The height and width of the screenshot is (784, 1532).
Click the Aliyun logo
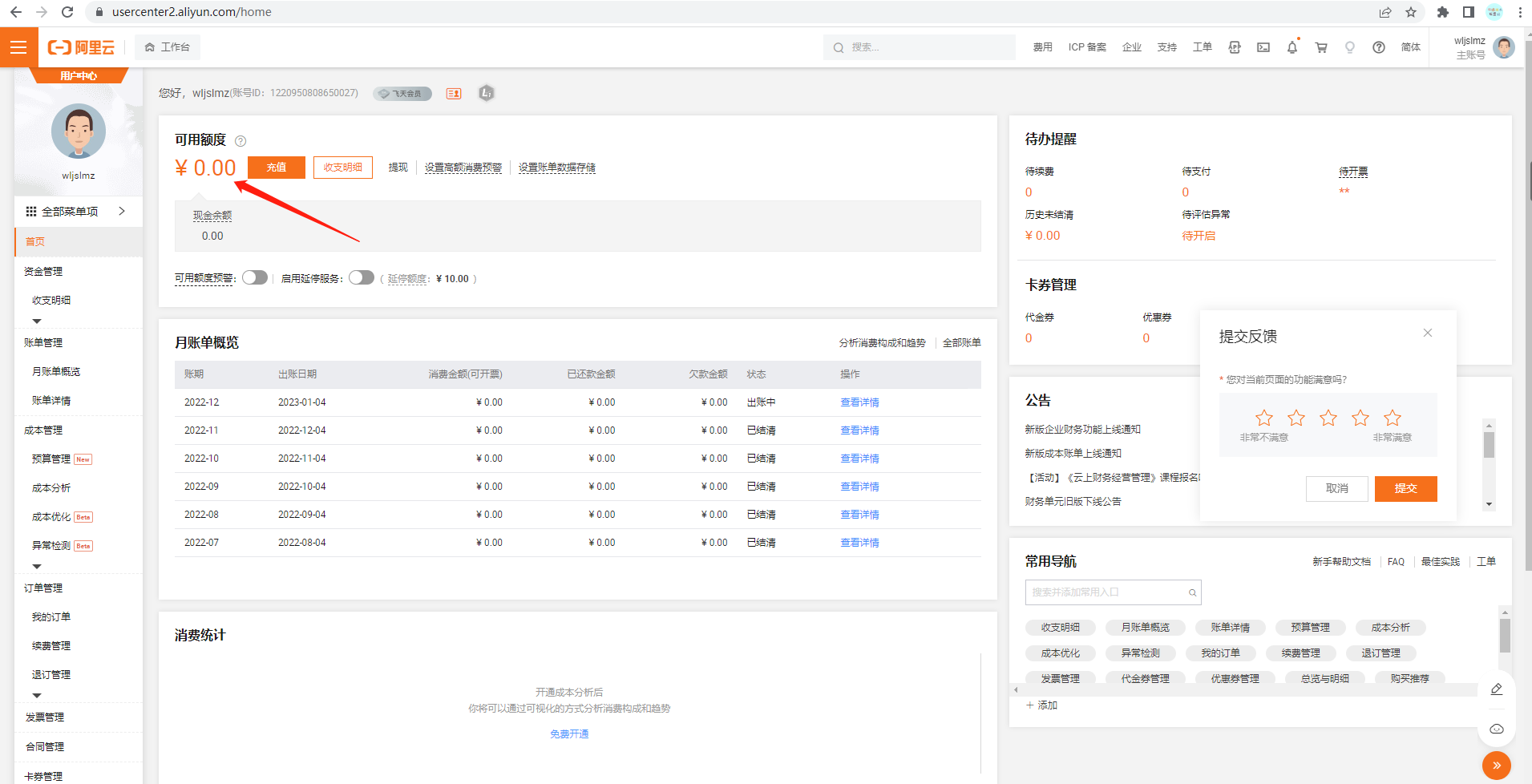[x=81, y=47]
